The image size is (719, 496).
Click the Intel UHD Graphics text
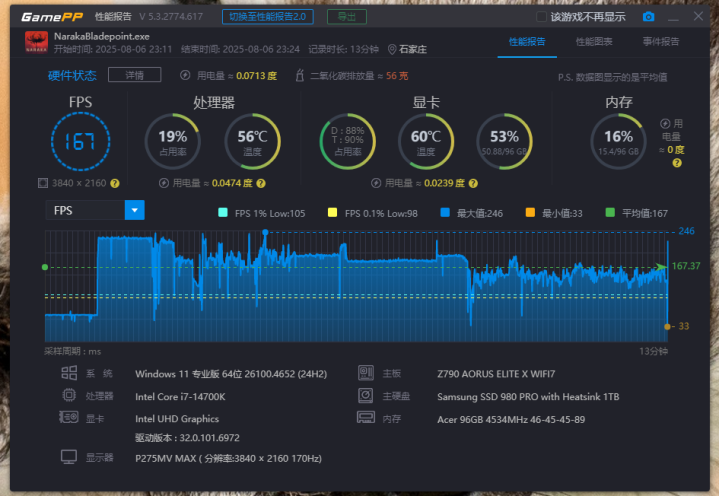[177, 419]
